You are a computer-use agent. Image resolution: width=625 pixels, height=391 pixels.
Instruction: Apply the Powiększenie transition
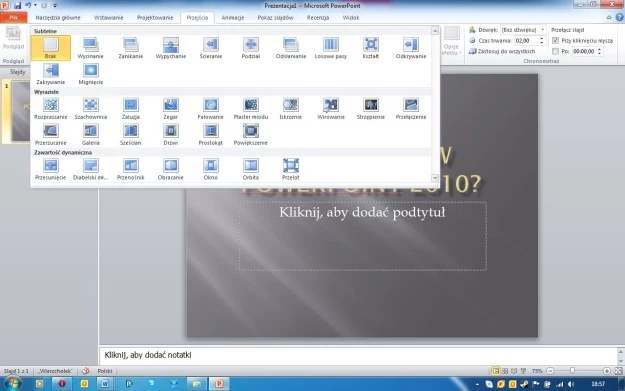tap(251, 134)
